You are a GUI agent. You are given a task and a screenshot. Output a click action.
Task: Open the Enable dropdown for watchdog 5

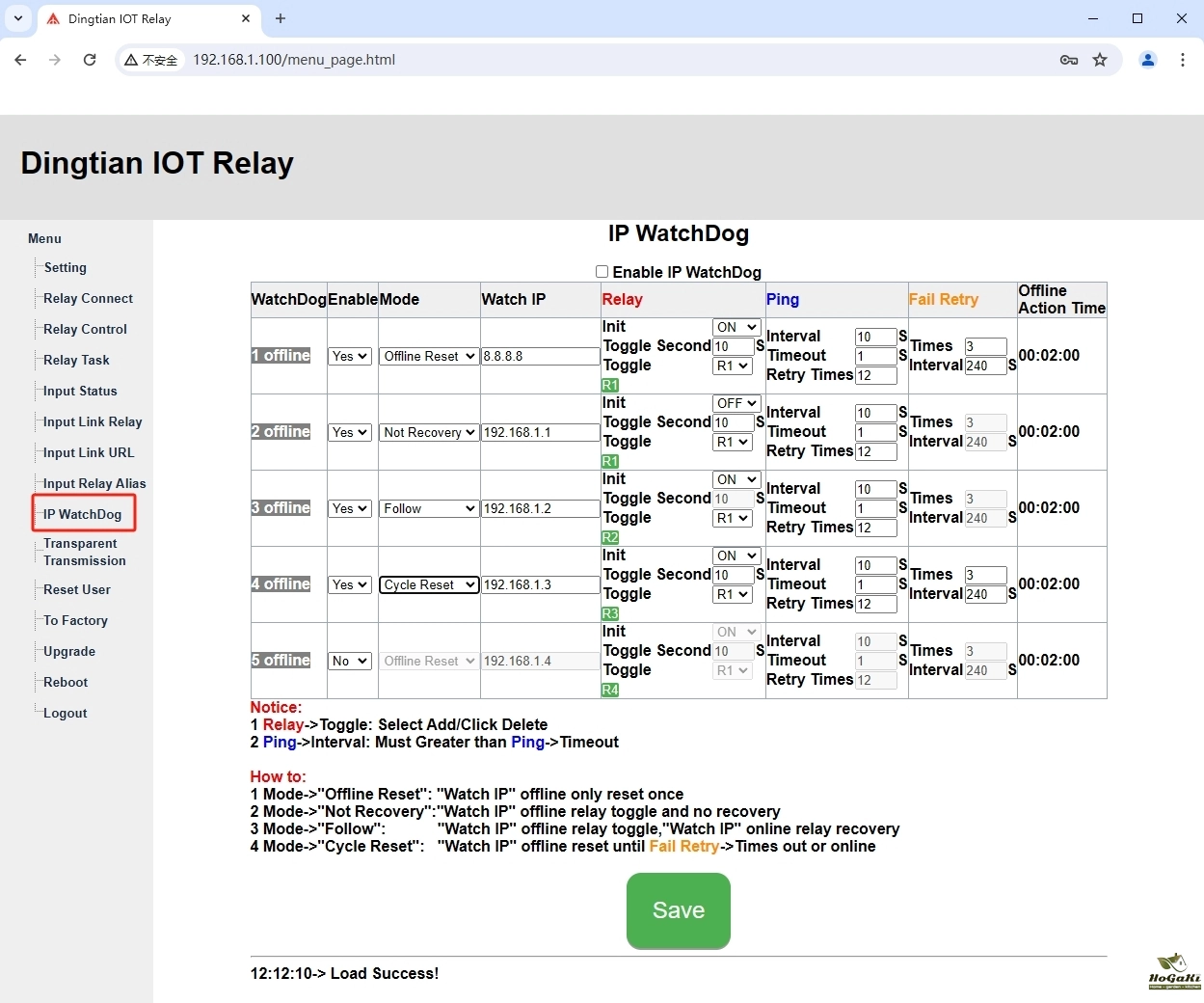point(350,661)
